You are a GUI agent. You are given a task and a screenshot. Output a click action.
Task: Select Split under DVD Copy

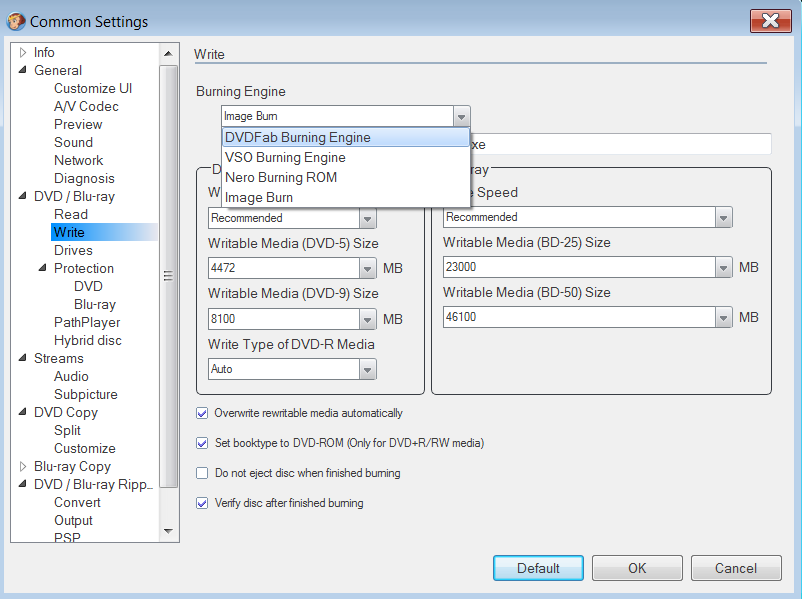coord(68,430)
